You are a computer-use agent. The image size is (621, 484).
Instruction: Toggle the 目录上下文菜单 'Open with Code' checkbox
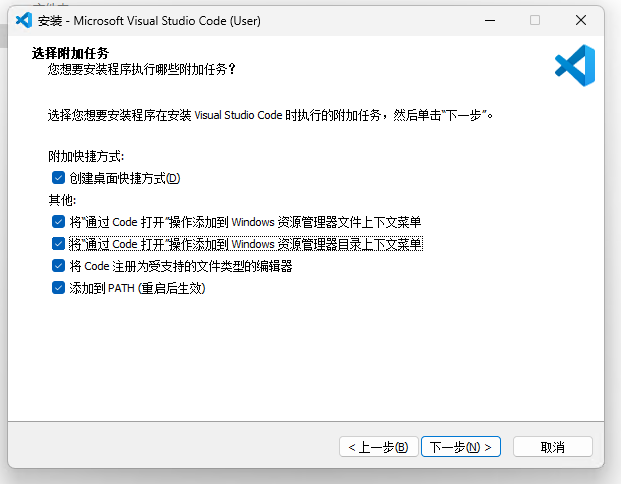coord(58,244)
